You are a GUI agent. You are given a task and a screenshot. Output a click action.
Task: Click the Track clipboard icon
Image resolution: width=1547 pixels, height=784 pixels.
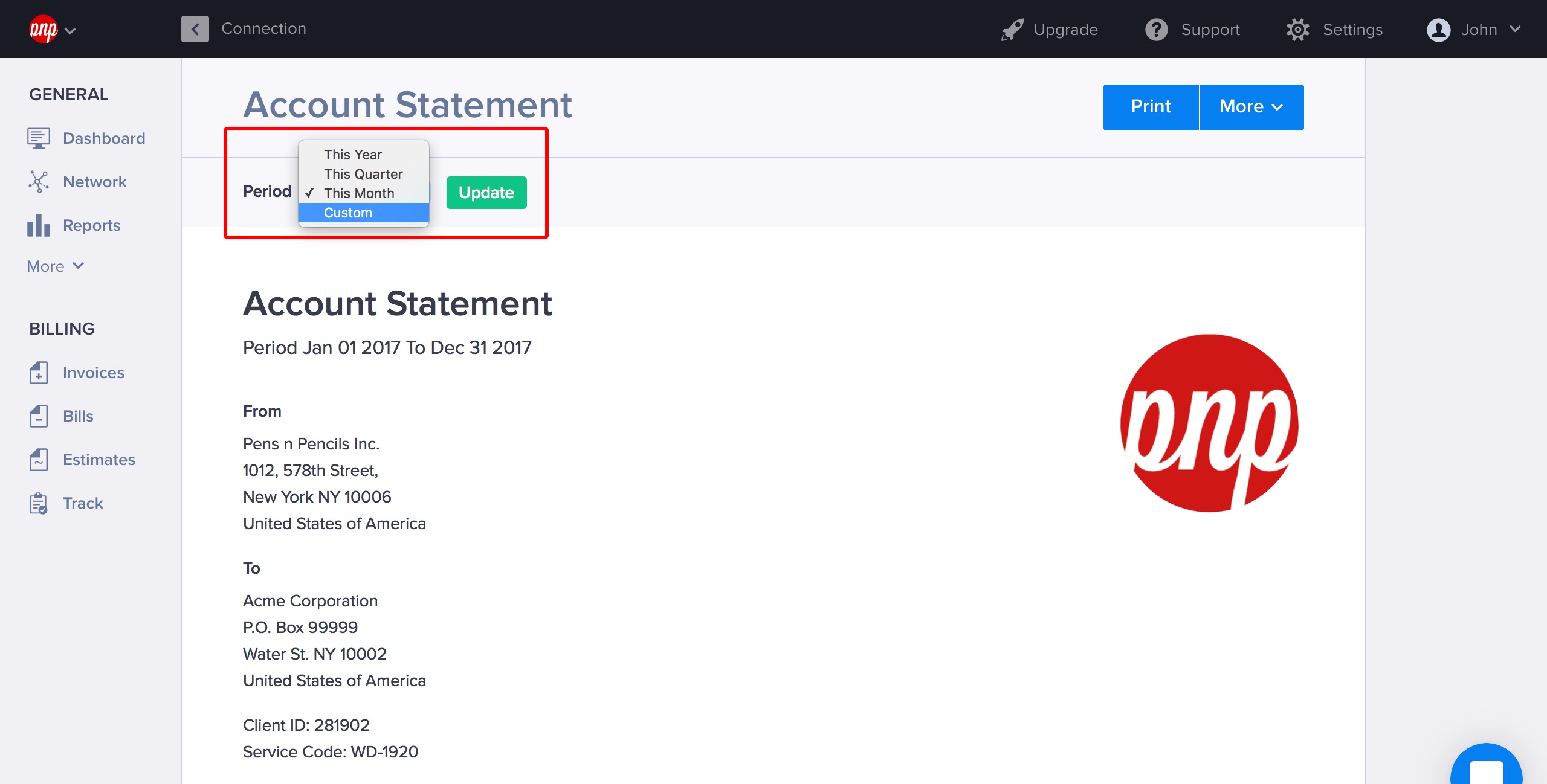tap(39, 503)
